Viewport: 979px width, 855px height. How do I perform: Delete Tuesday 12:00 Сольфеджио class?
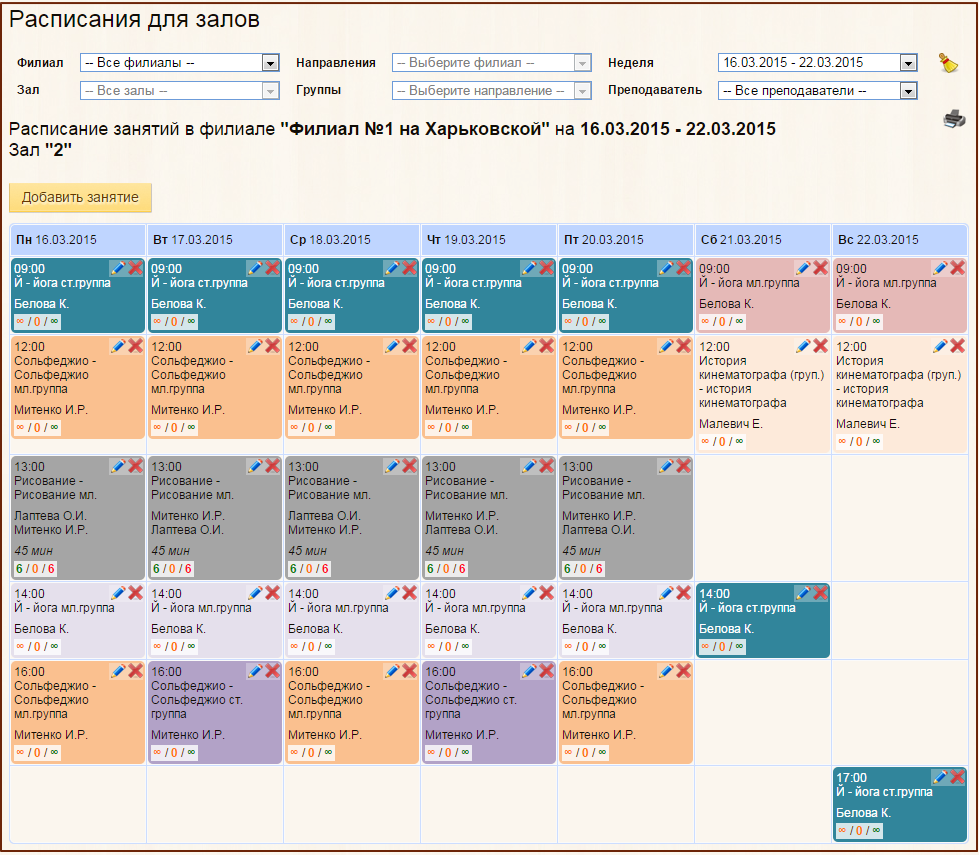click(272, 346)
